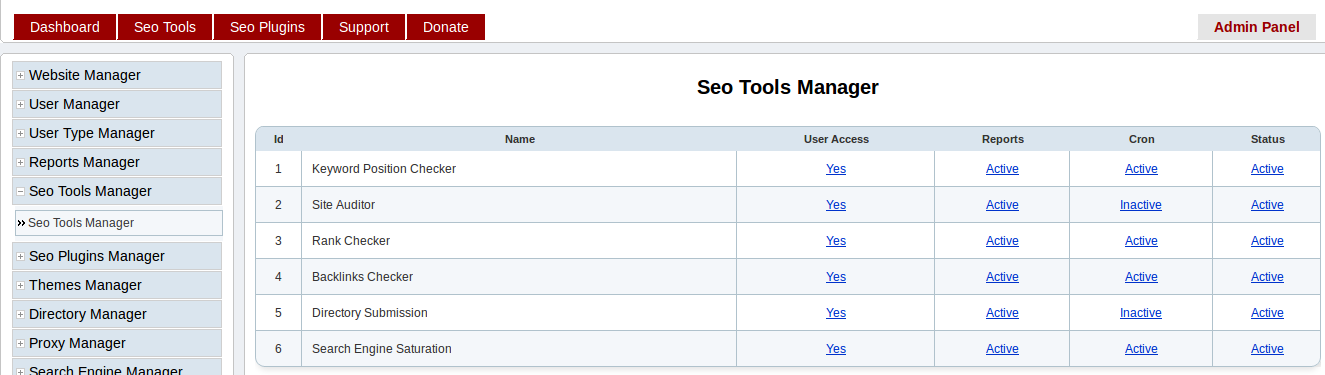The height and width of the screenshot is (375, 1325).
Task: Toggle Reports Active for Directory Submission
Action: tap(1002, 313)
